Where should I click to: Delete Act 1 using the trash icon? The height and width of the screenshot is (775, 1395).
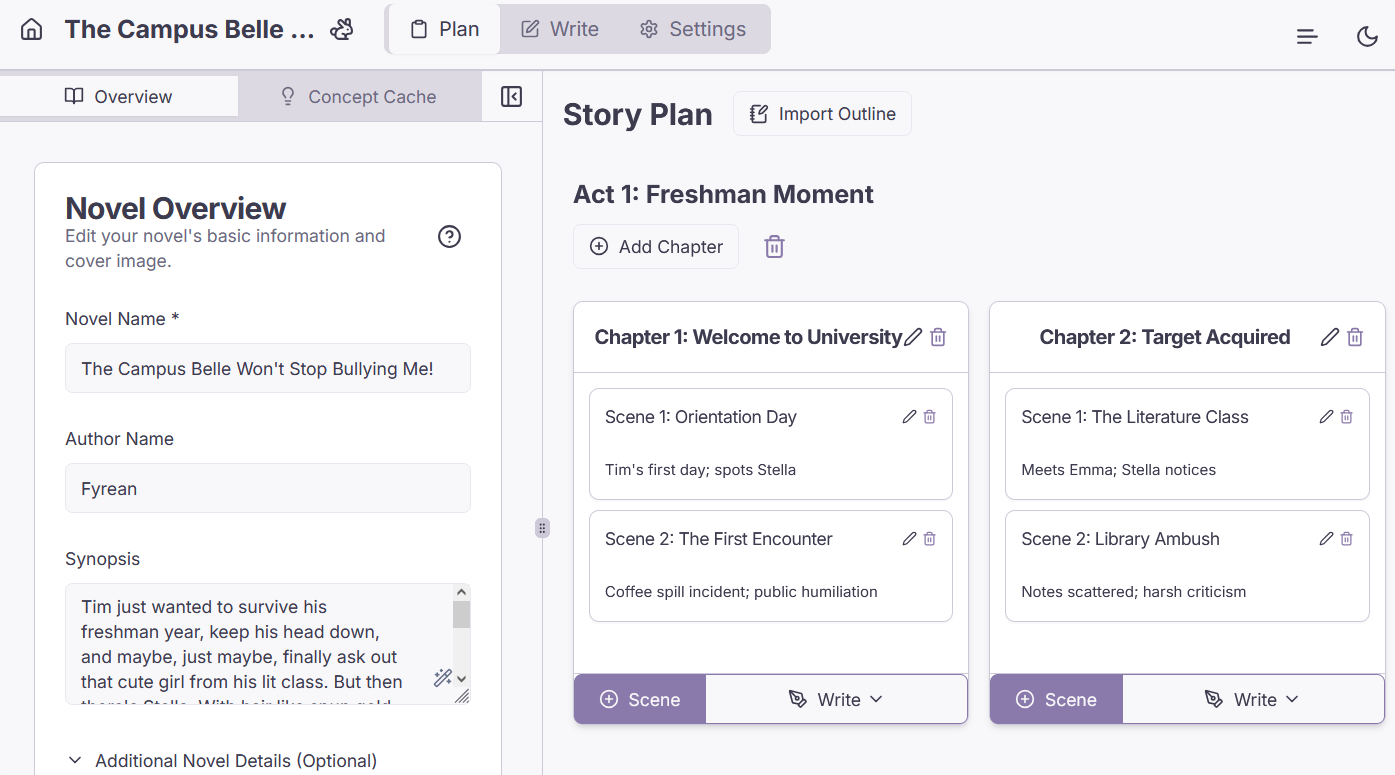pos(774,246)
